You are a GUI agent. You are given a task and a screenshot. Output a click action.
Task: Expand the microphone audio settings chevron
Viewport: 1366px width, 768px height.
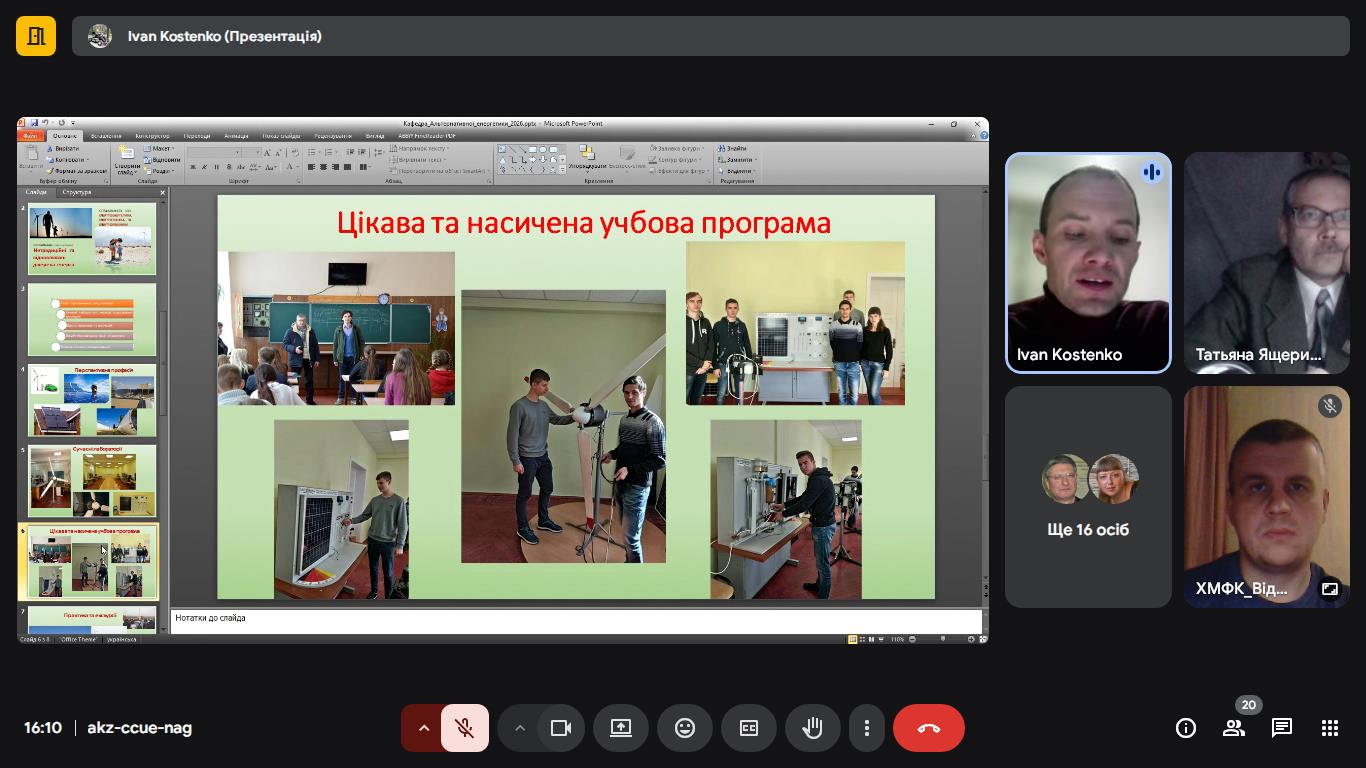(423, 728)
